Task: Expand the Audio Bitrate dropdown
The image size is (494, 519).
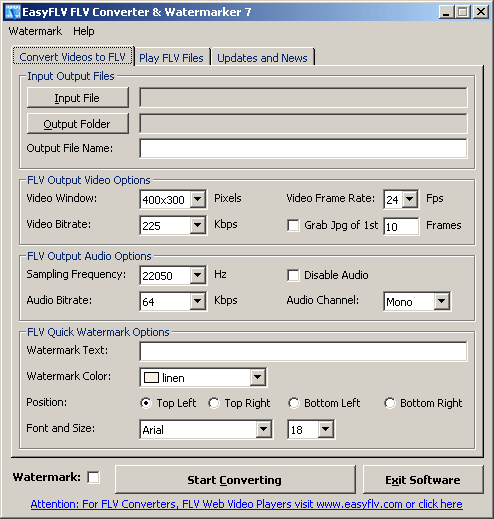Action: coord(198,301)
